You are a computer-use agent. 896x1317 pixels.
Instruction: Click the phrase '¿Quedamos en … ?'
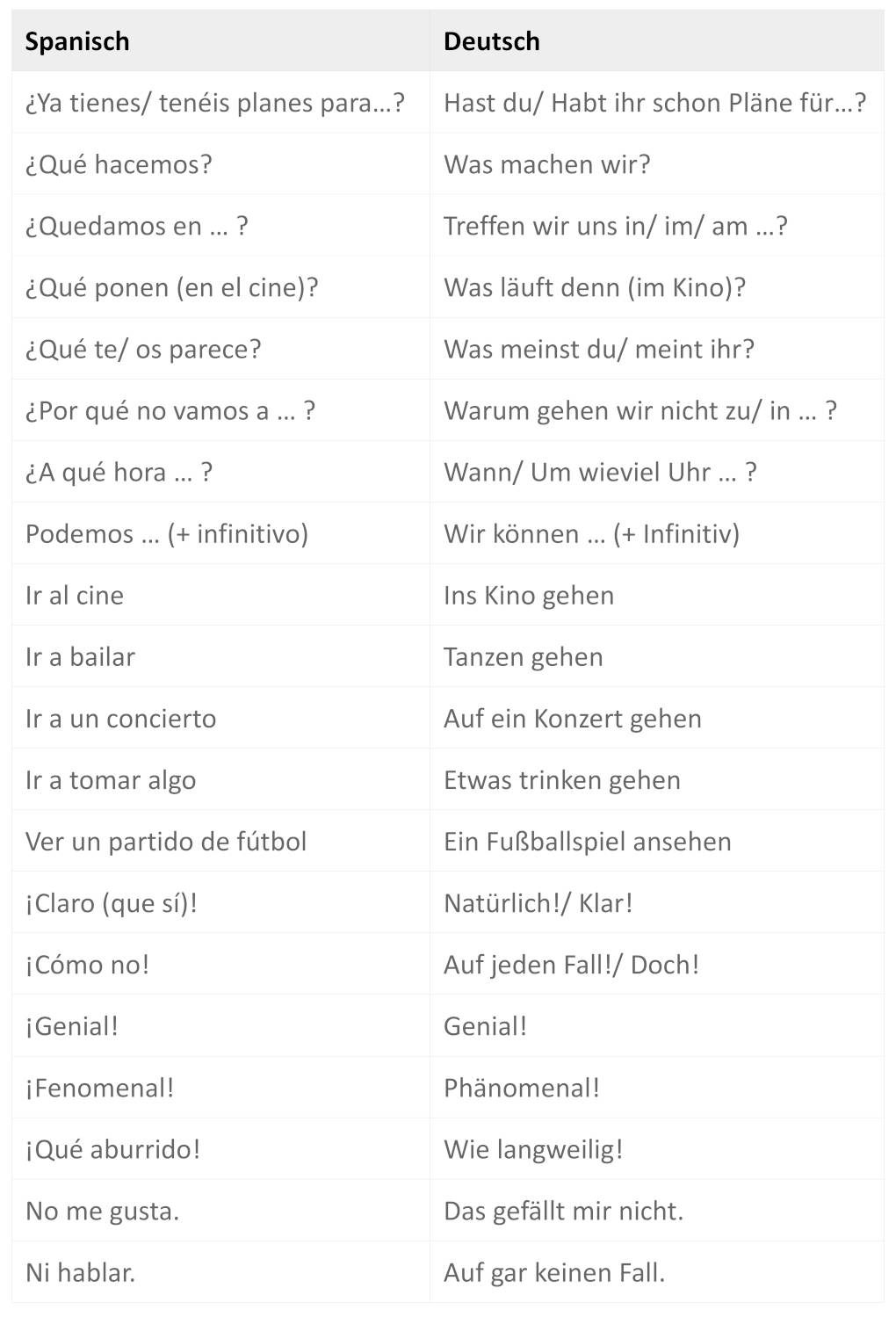137,227
